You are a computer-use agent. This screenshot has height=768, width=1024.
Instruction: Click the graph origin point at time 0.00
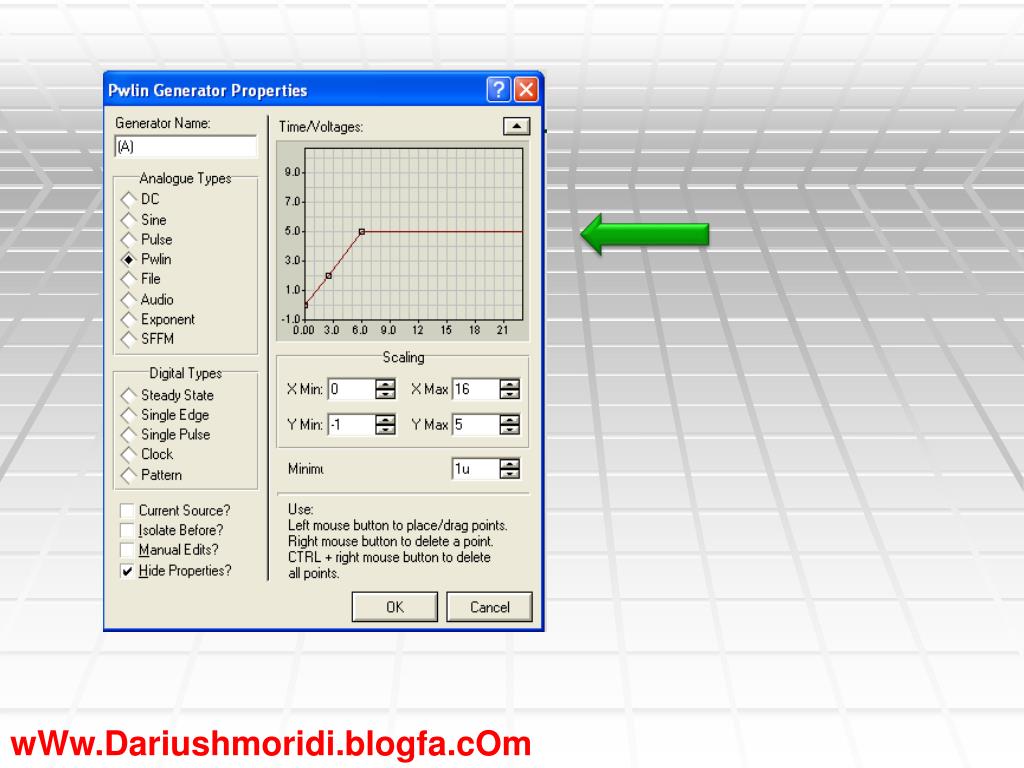click(306, 305)
